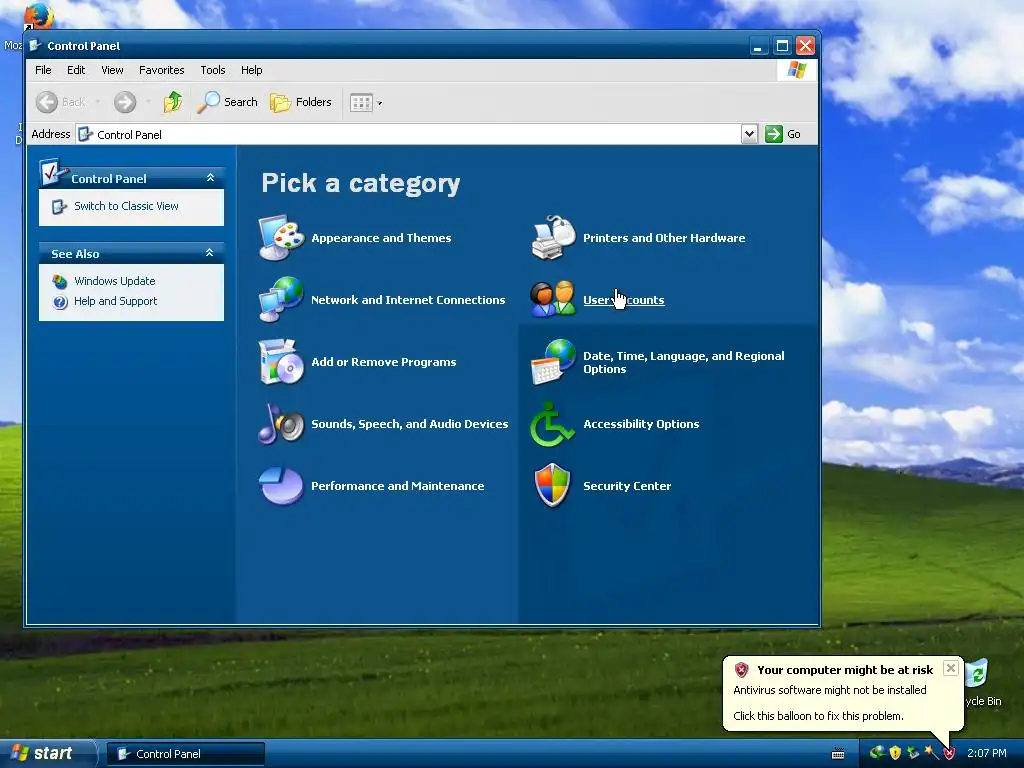Click the taskbar clock showing 2:07 PM

(x=987, y=753)
